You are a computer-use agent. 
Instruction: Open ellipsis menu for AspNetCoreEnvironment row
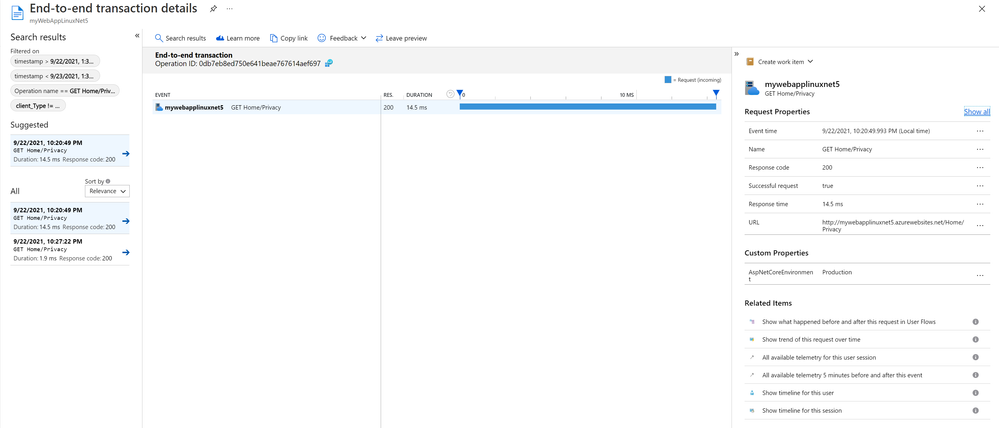point(979,275)
